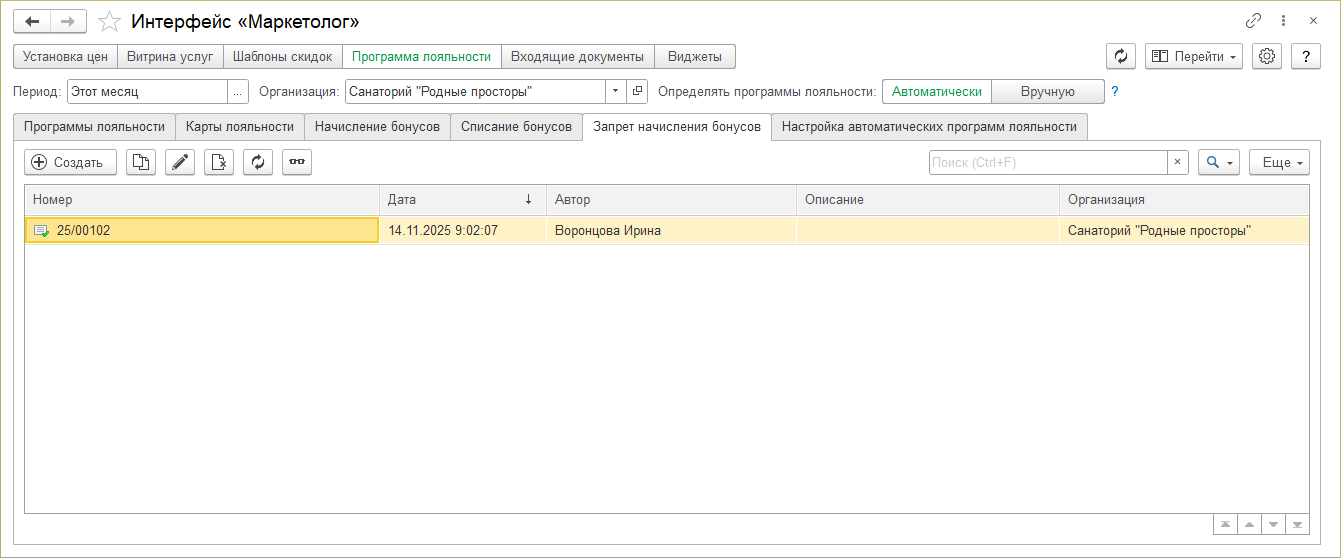Click sort arrow in Дата column
1341x558 pixels.
pos(528,200)
